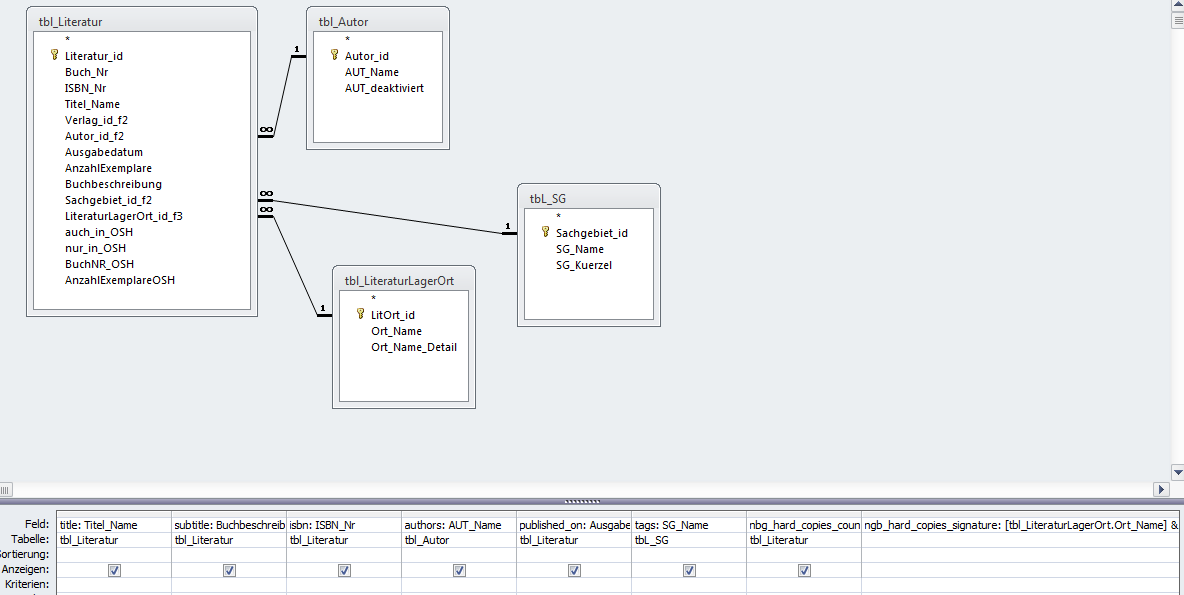The height and width of the screenshot is (595, 1184).
Task: Select the SG_Kuerzel field in tbL_SG
Action: pyautogui.click(x=585, y=265)
